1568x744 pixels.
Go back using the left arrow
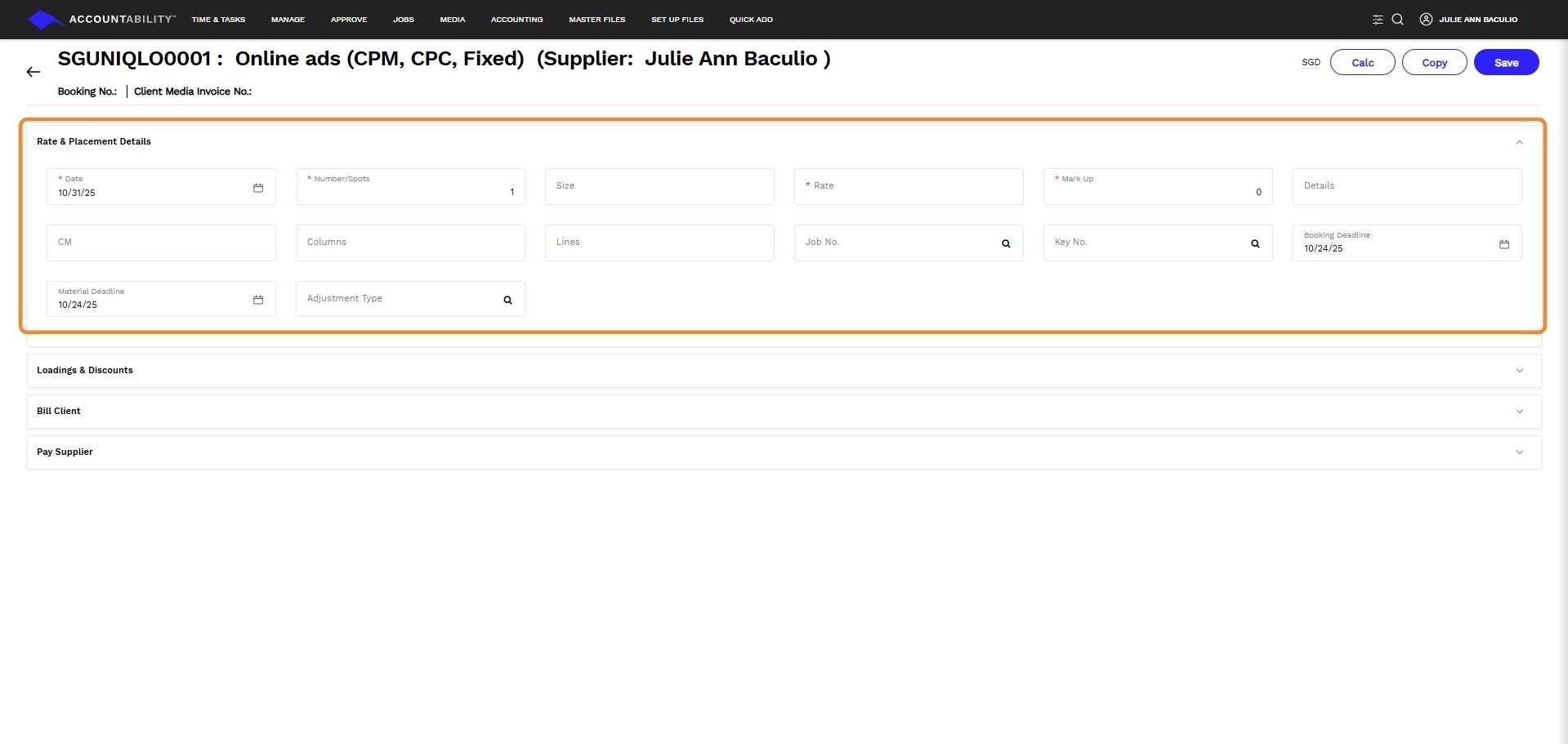[x=34, y=72]
